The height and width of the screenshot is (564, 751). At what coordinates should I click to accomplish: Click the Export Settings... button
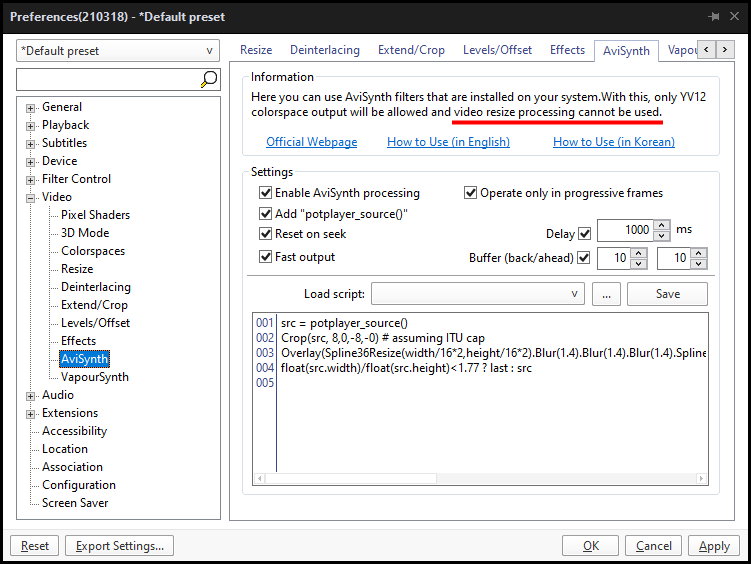(x=119, y=546)
